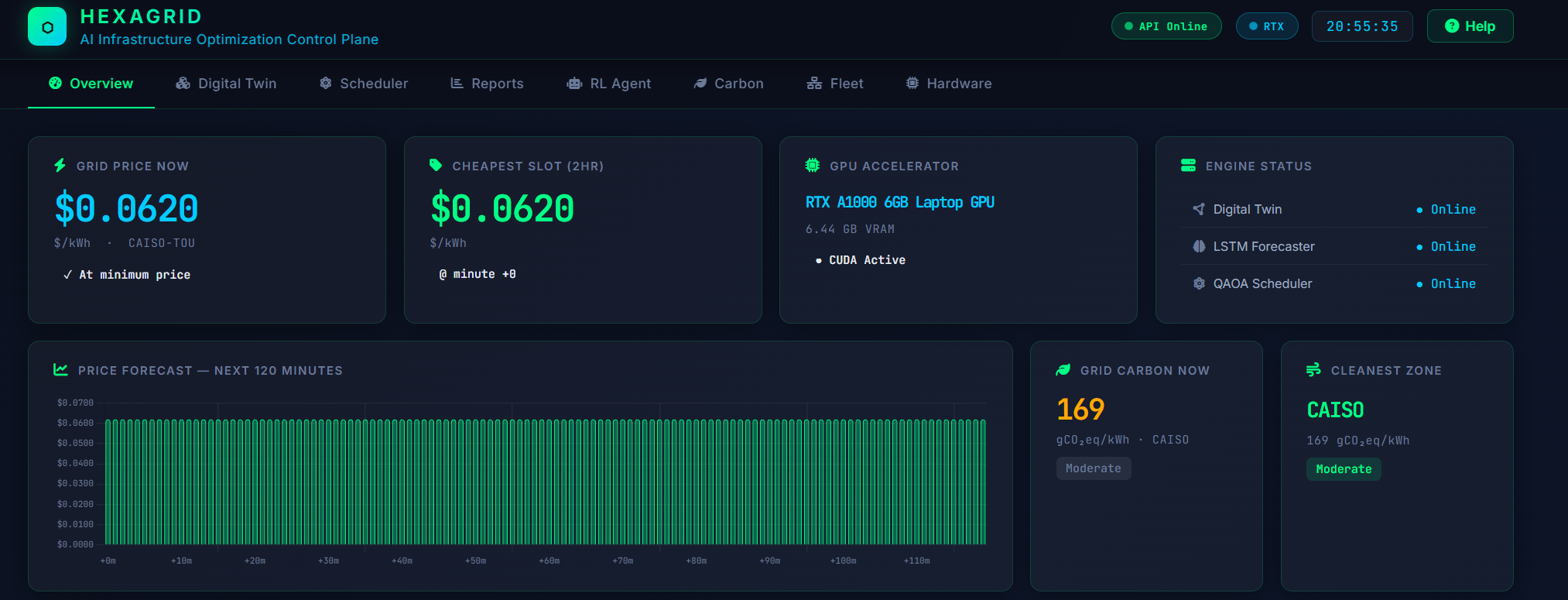Viewport: 1568px width, 600px height.
Task: Click the API Online green status dot
Action: point(1128,26)
